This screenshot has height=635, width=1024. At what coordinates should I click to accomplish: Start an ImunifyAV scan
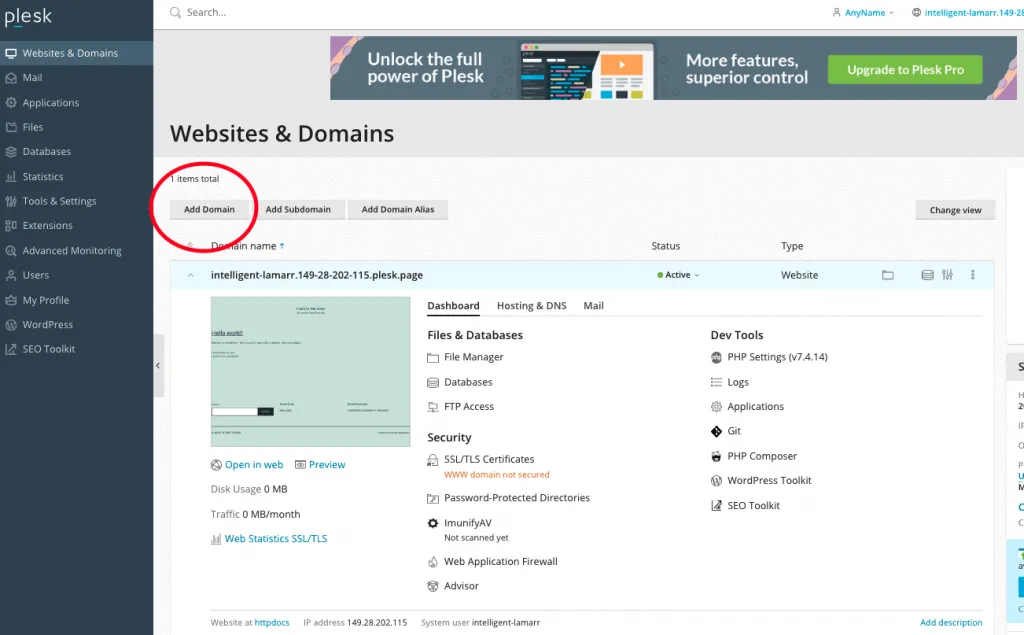(470, 522)
